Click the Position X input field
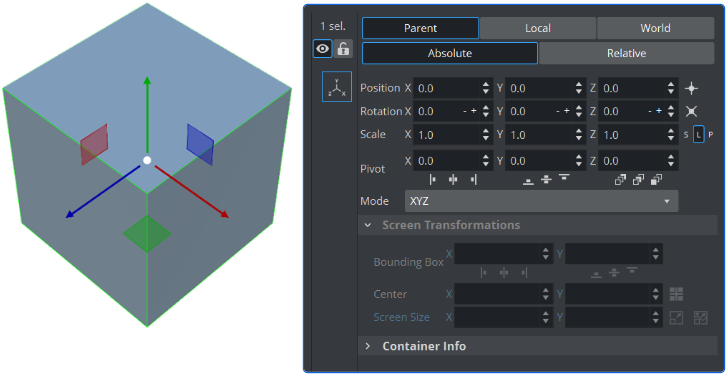 [447, 88]
